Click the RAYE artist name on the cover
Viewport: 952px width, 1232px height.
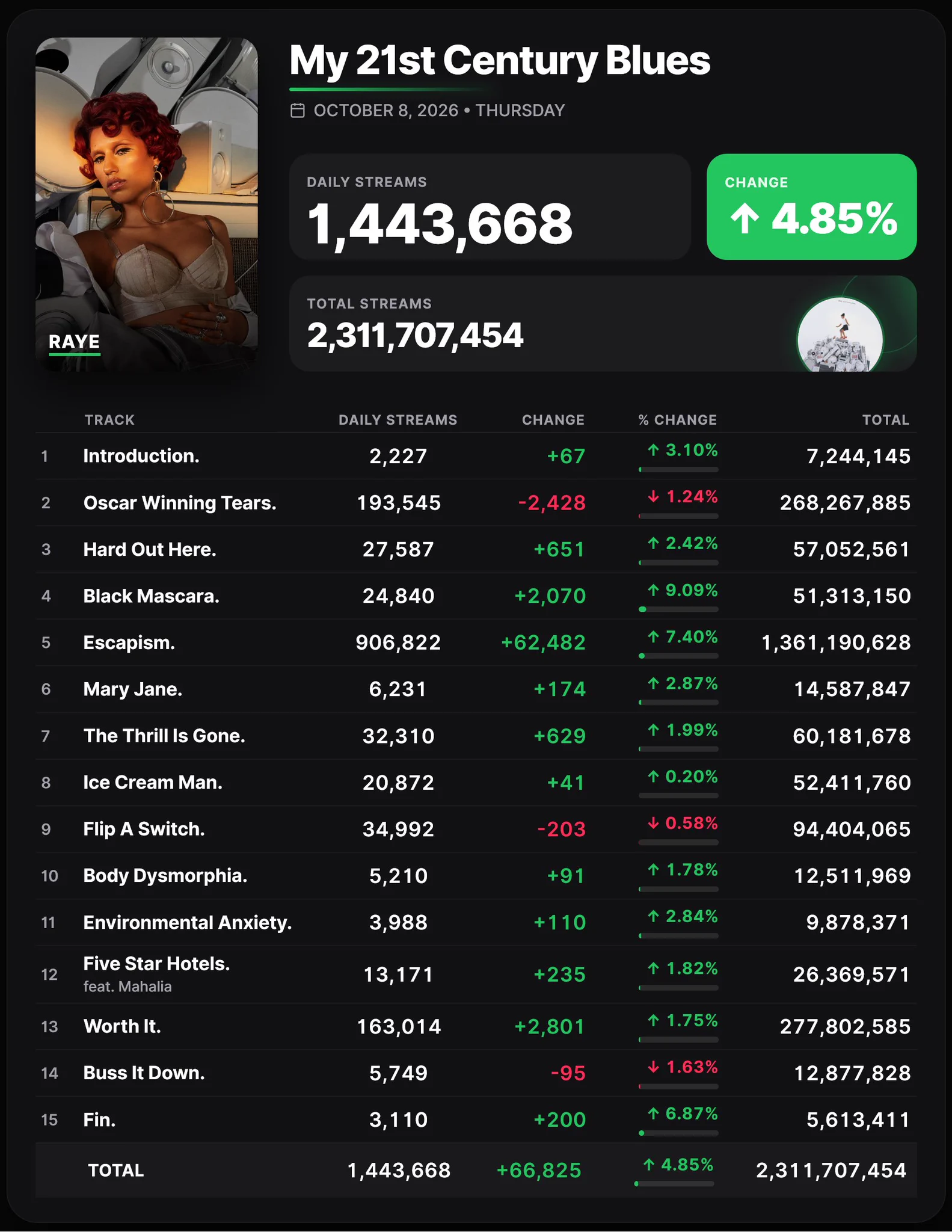tap(74, 342)
